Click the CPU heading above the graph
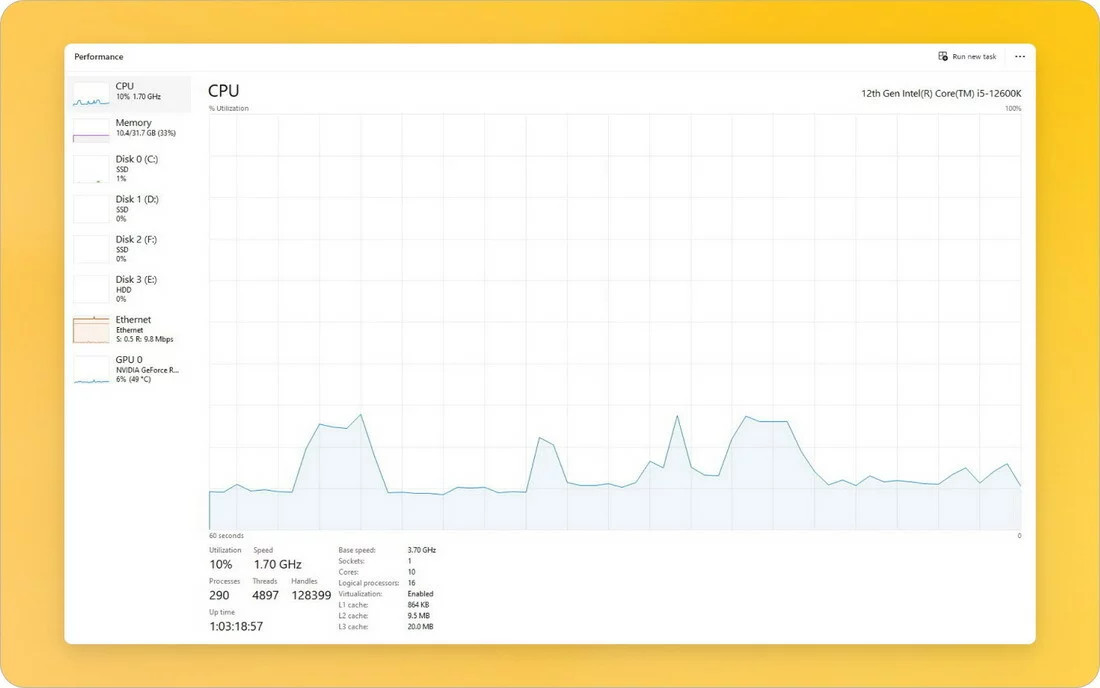 coord(224,90)
